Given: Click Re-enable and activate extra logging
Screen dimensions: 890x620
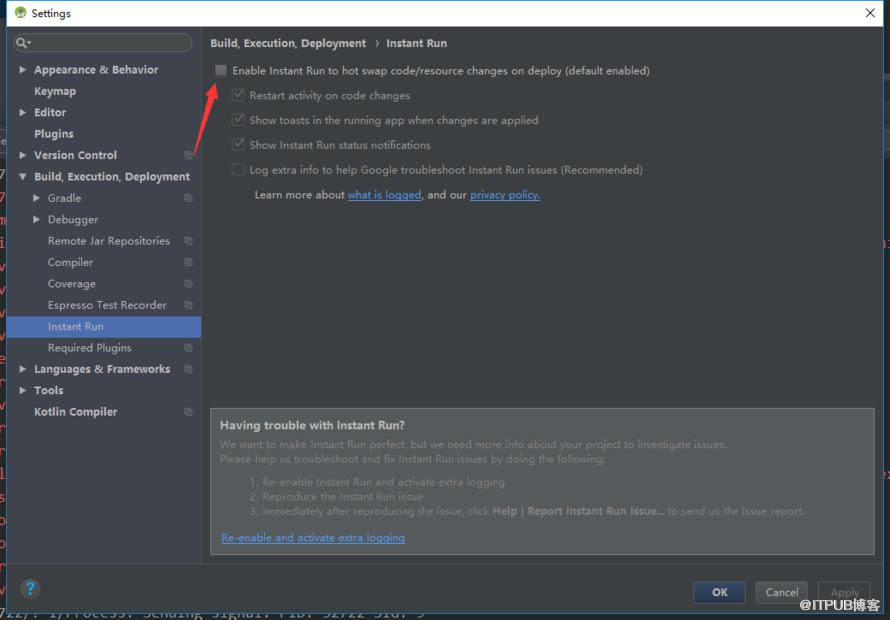Looking at the screenshot, I should click(x=313, y=538).
